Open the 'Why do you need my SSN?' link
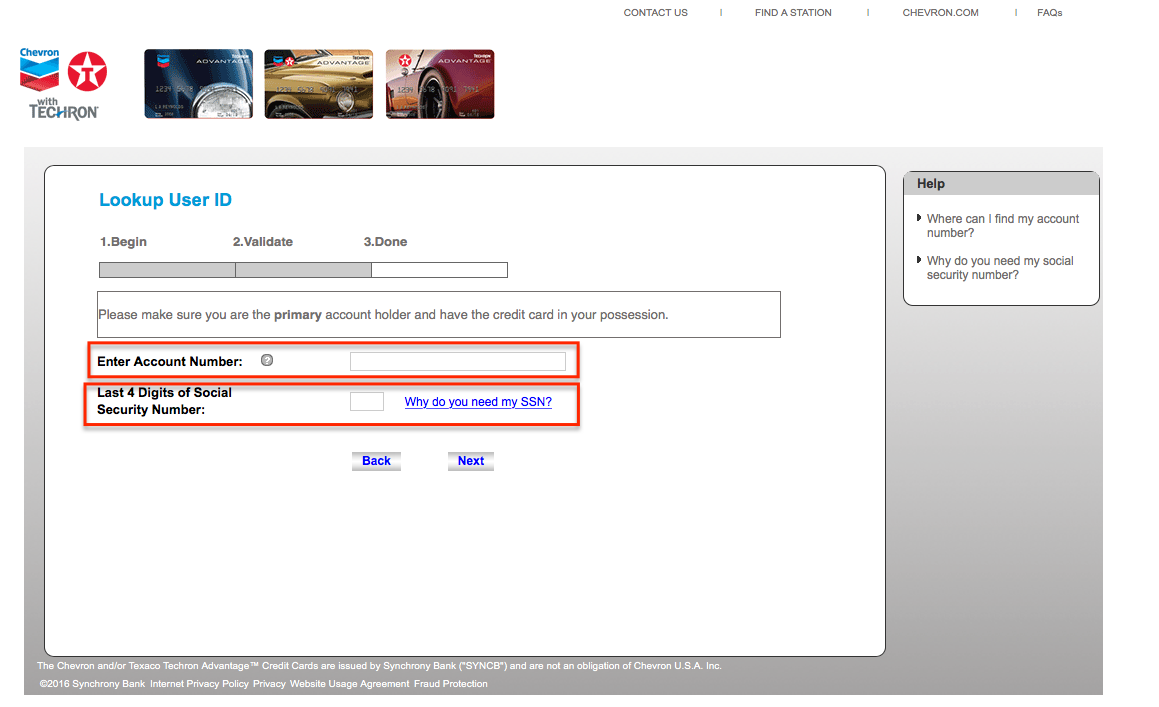This screenshot has width=1159, height=707. (x=478, y=402)
